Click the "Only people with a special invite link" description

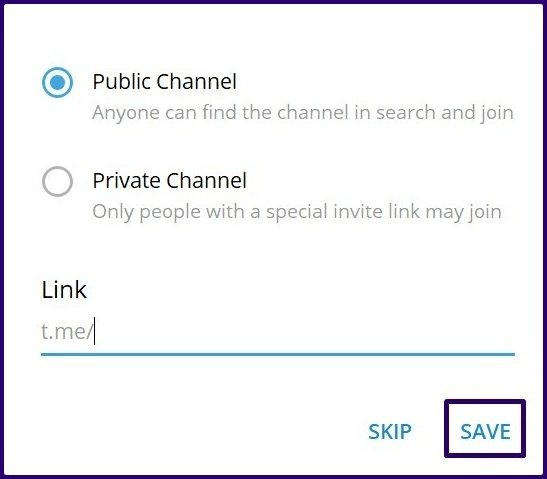297,212
